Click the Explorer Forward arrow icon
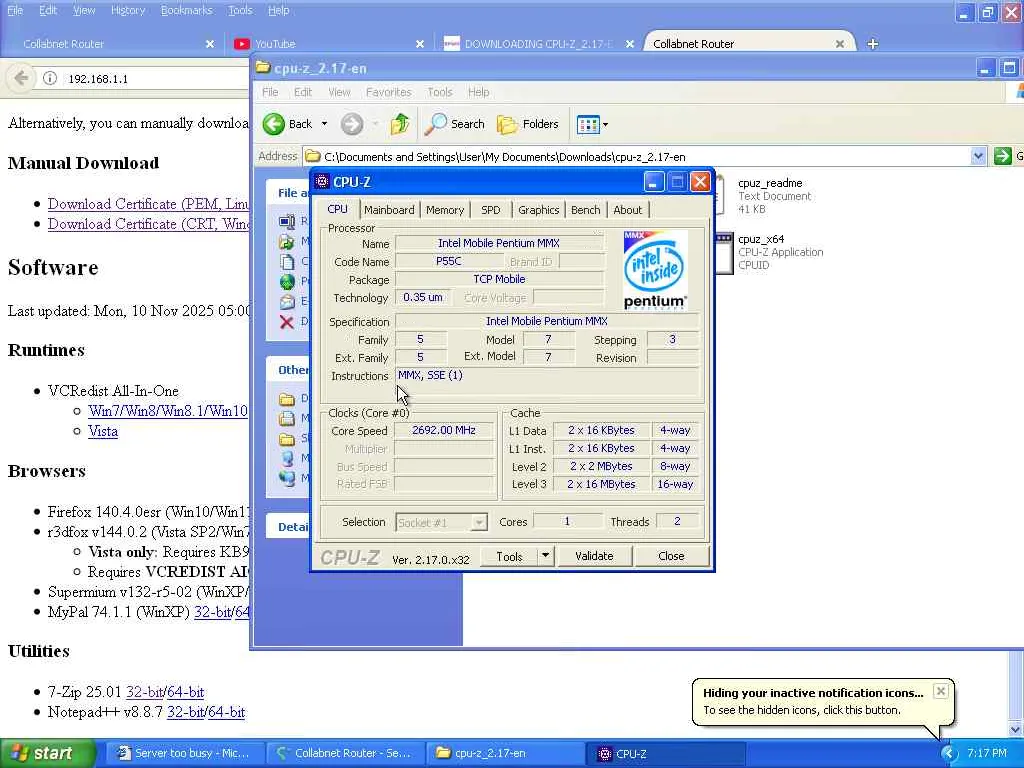The width and height of the screenshot is (1024, 768). (x=351, y=123)
